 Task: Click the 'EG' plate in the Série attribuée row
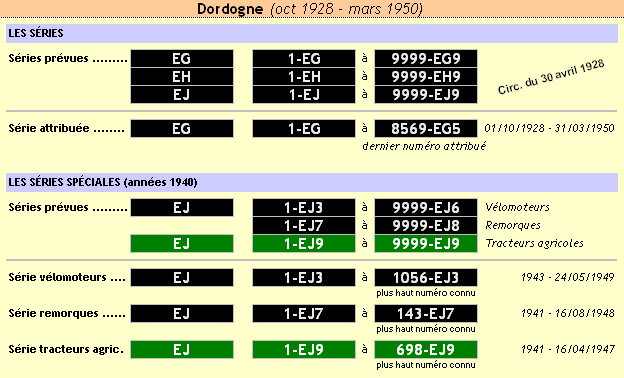182,129
